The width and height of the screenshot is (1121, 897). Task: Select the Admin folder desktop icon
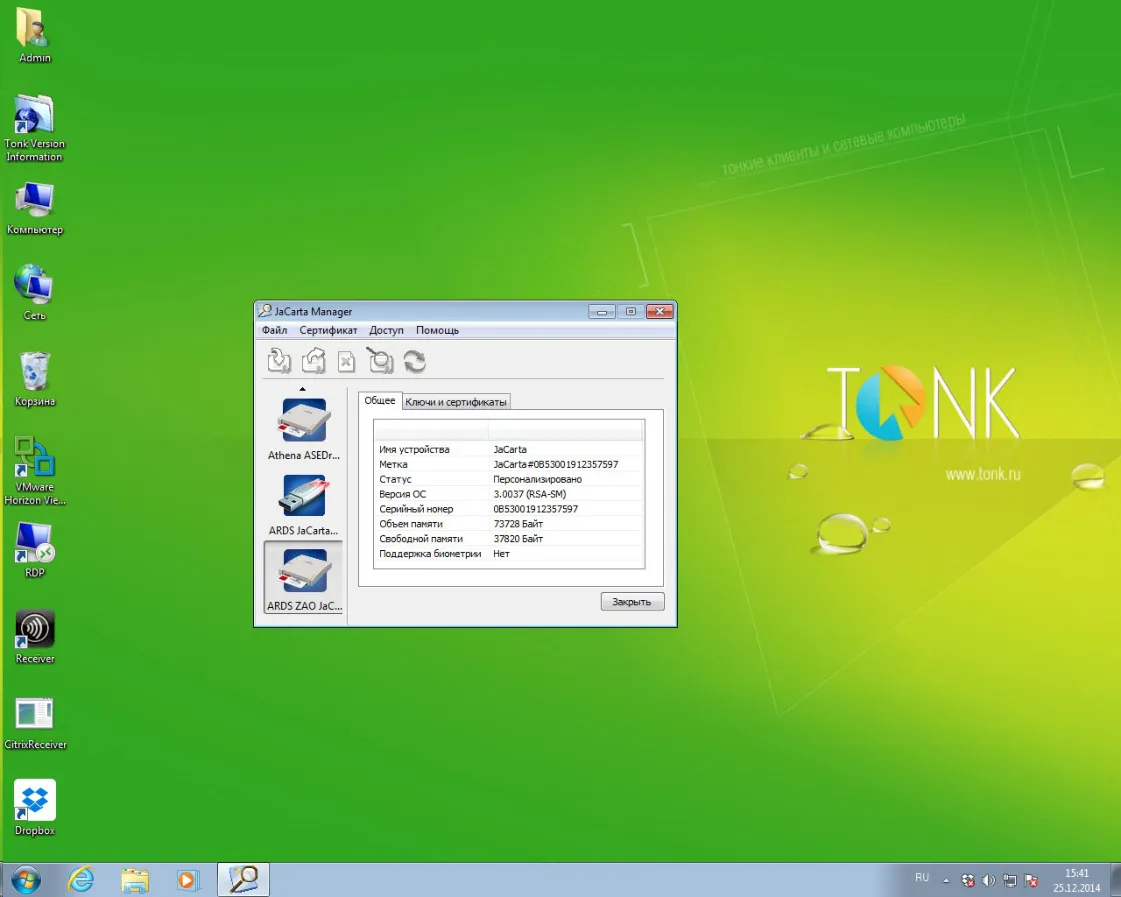tap(34, 34)
